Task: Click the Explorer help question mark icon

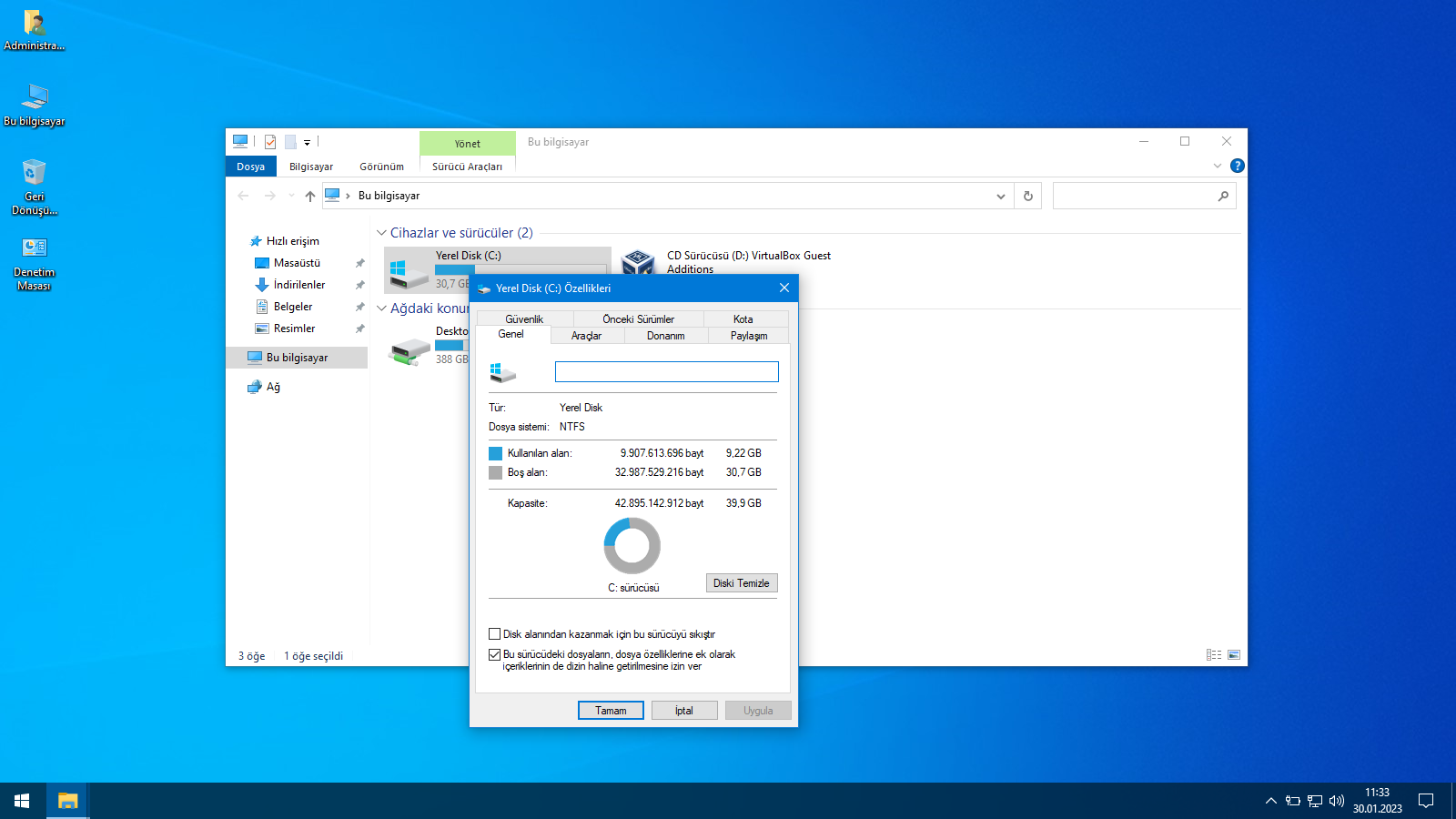Action: [x=1237, y=166]
